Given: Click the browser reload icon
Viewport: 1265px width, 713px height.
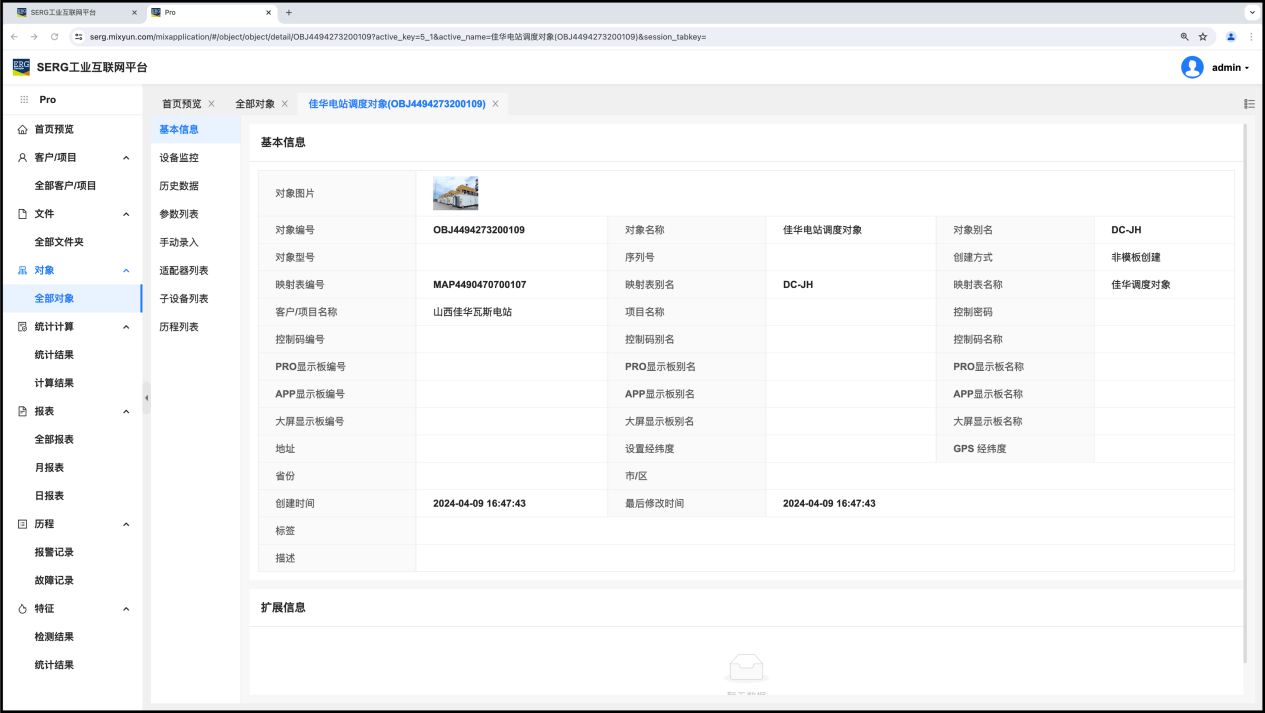Looking at the screenshot, I should 54,37.
